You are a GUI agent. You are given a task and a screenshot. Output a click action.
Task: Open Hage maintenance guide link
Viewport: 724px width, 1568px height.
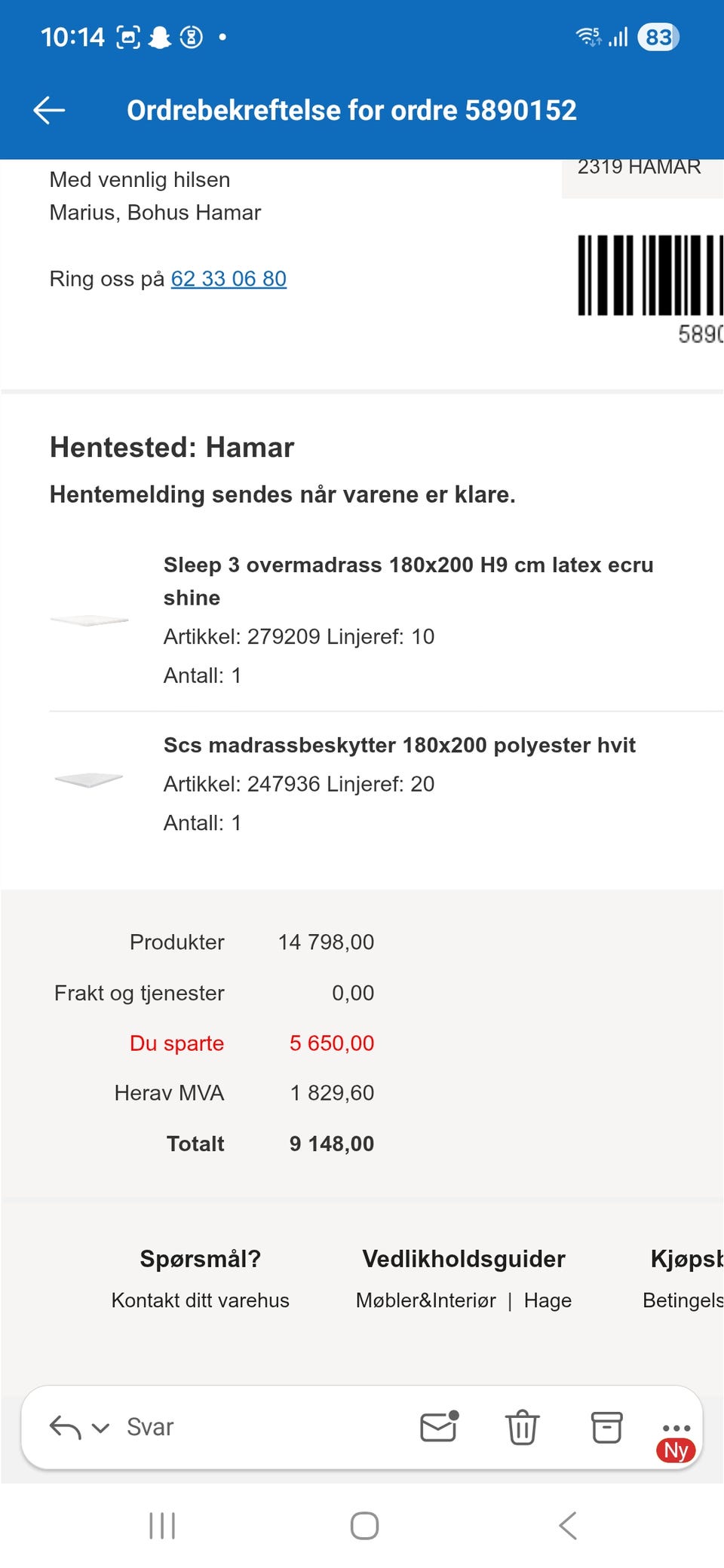point(548,1300)
